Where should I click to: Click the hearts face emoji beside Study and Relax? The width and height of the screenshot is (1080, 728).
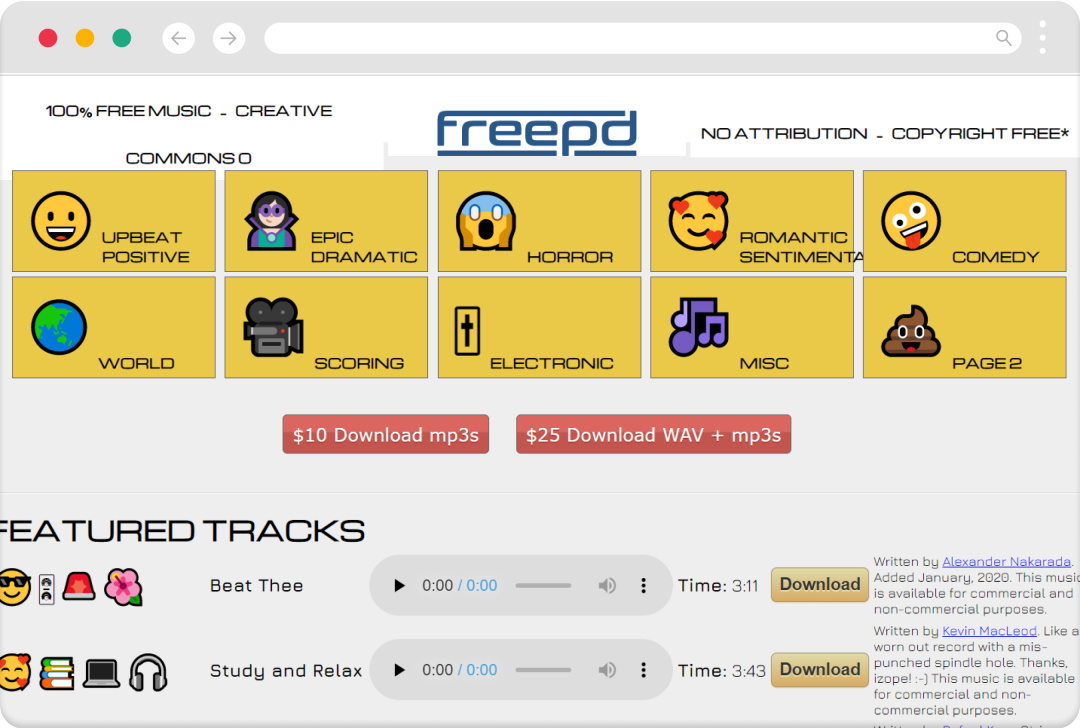coord(14,673)
